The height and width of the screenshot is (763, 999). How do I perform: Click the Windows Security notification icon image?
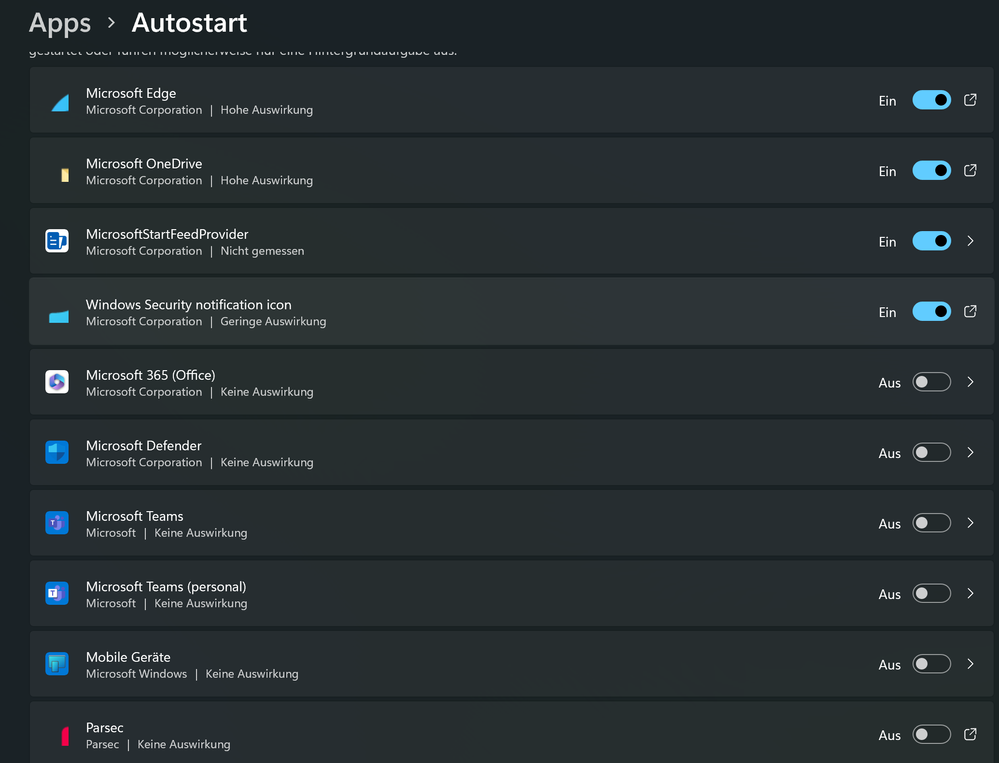click(59, 316)
